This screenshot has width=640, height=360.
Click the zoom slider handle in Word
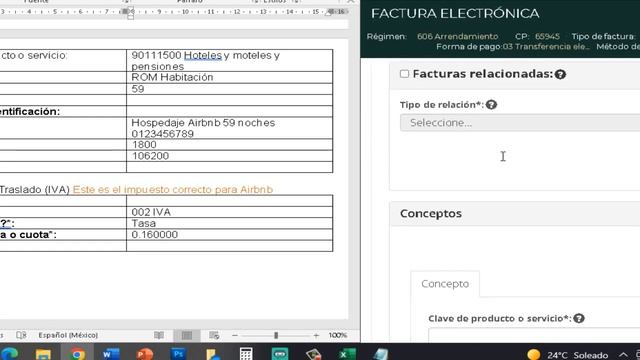(276, 336)
